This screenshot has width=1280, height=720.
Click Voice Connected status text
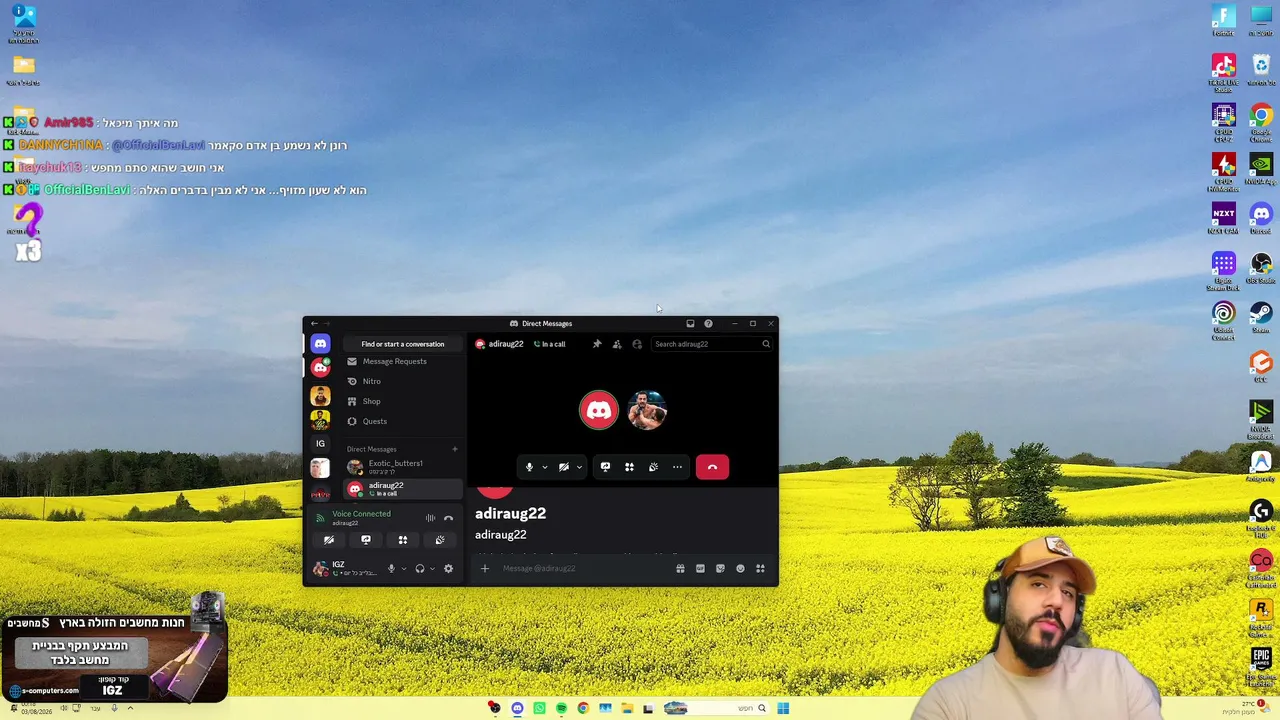(x=361, y=514)
